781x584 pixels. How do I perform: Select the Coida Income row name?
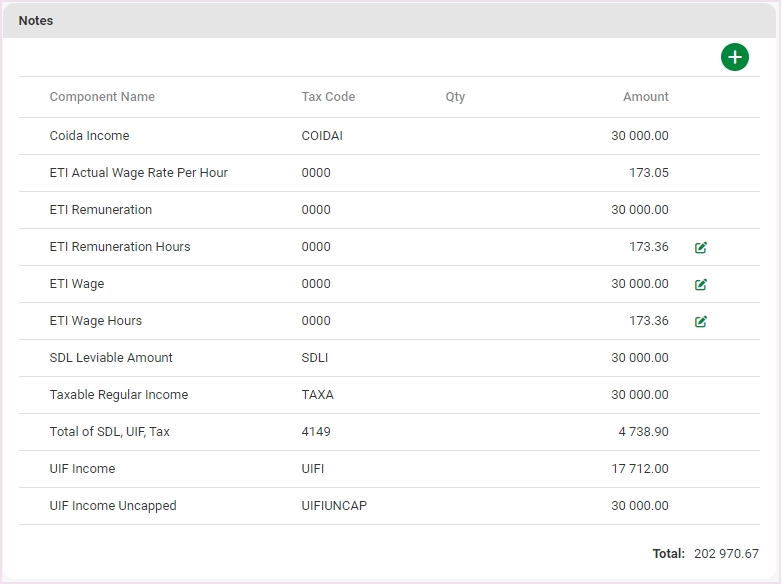point(89,136)
